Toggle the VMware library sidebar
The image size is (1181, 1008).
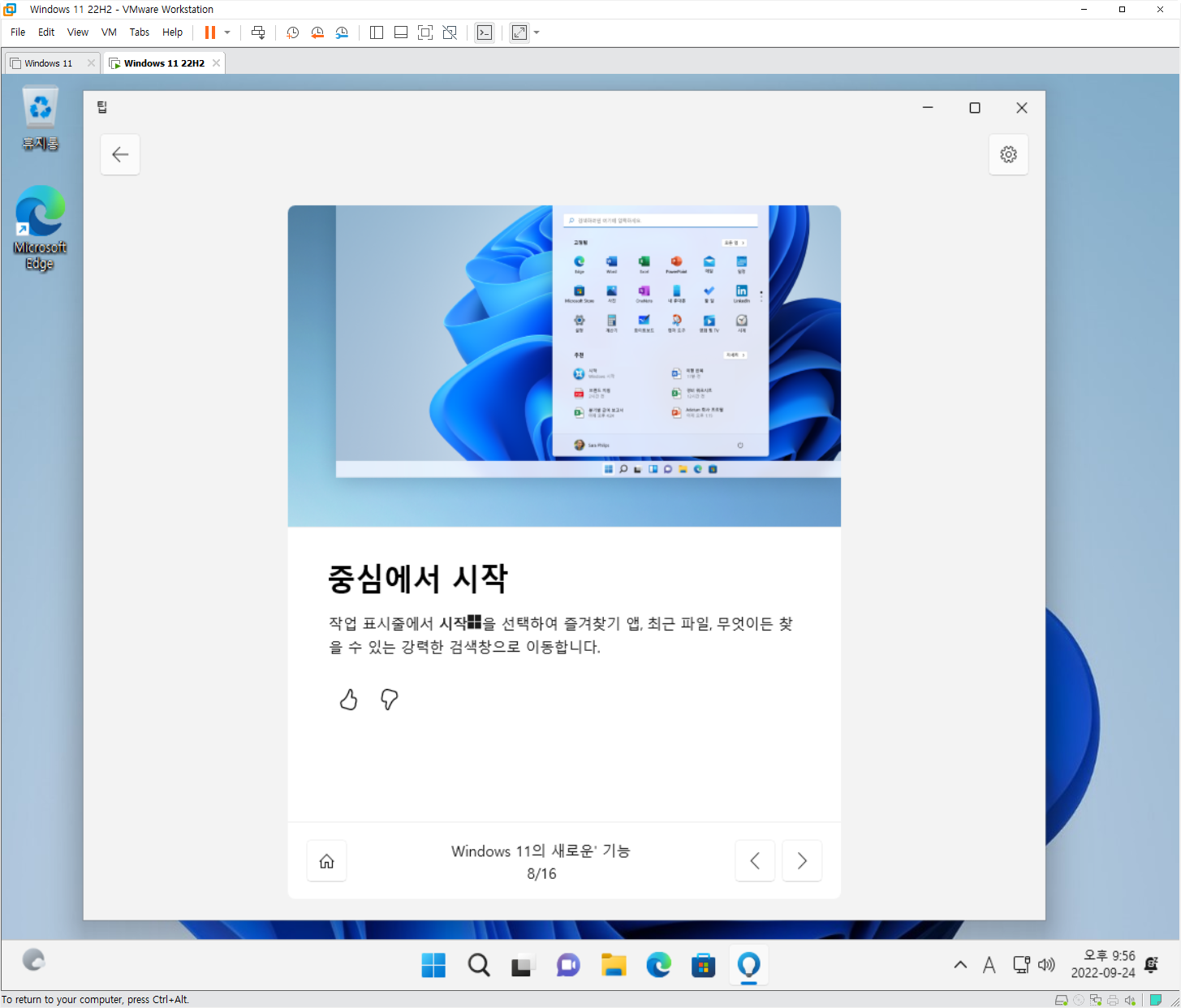pos(377,32)
